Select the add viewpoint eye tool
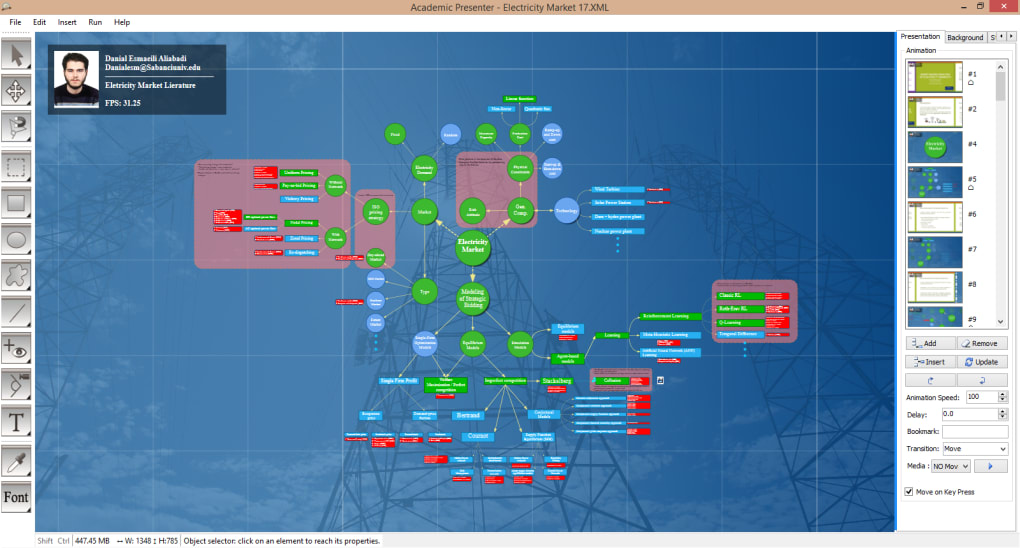This screenshot has width=1020, height=548. [x=16, y=349]
